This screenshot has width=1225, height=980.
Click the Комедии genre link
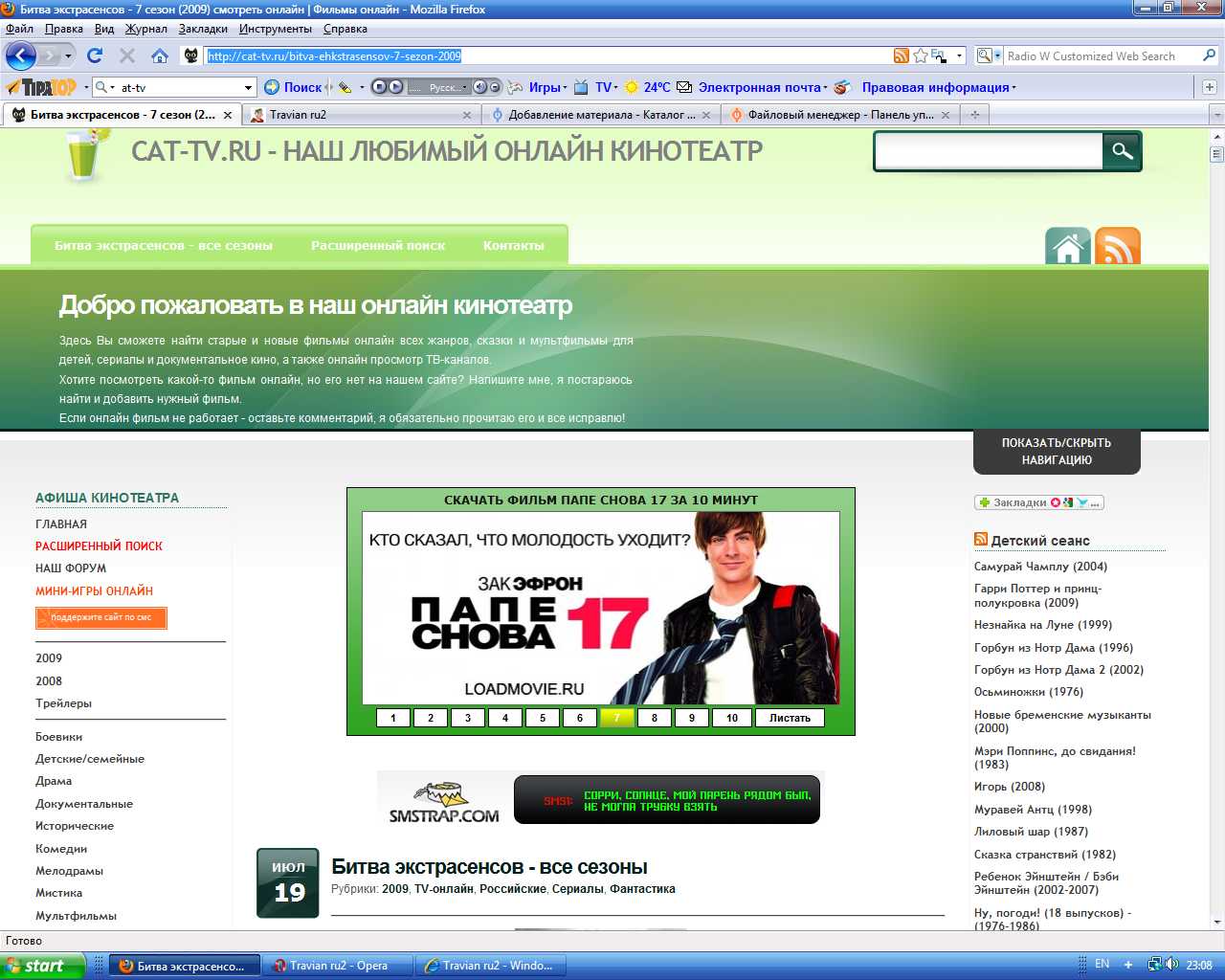point(61,849)
